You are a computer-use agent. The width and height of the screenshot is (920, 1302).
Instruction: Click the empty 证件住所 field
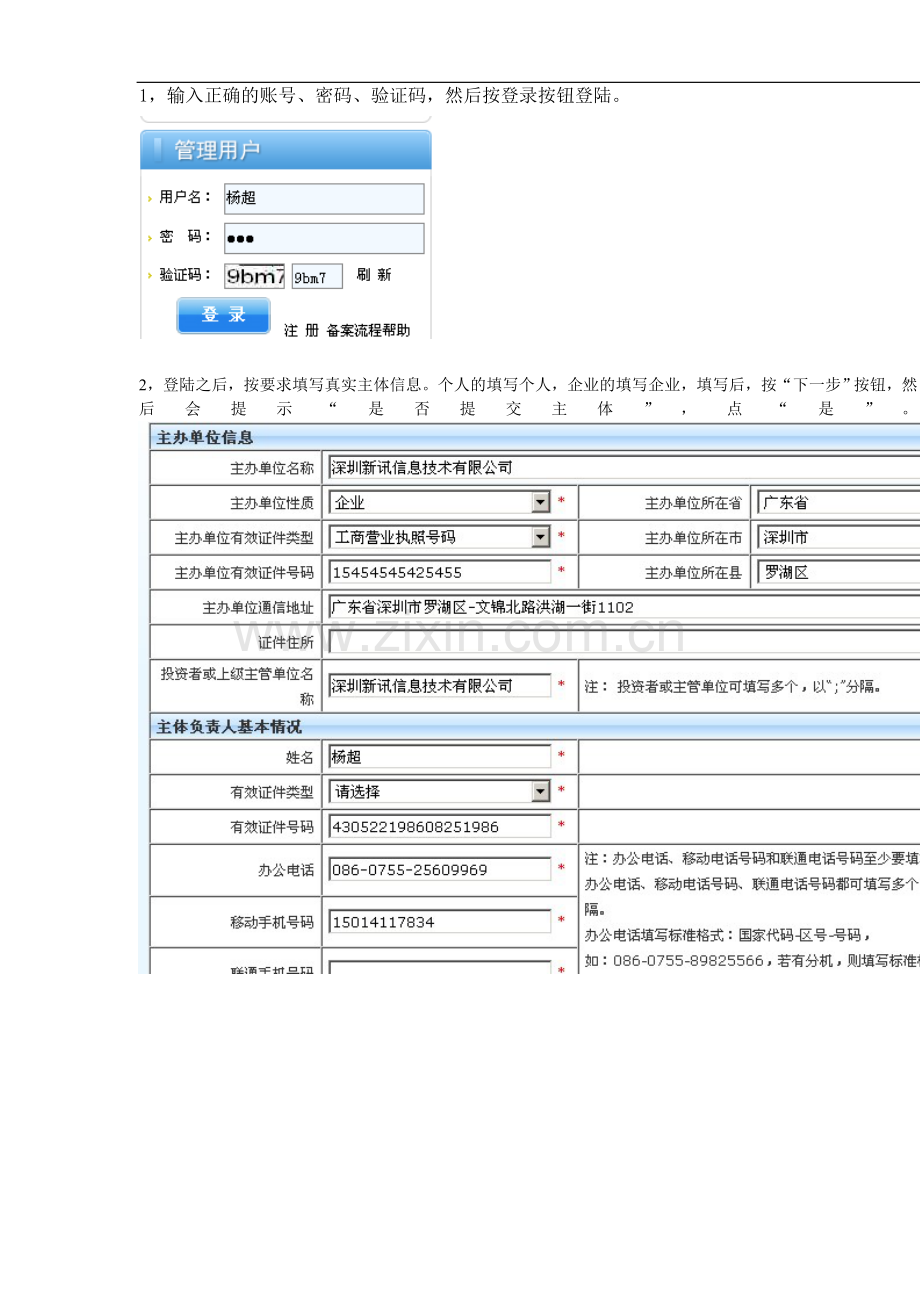click(620, 642)
